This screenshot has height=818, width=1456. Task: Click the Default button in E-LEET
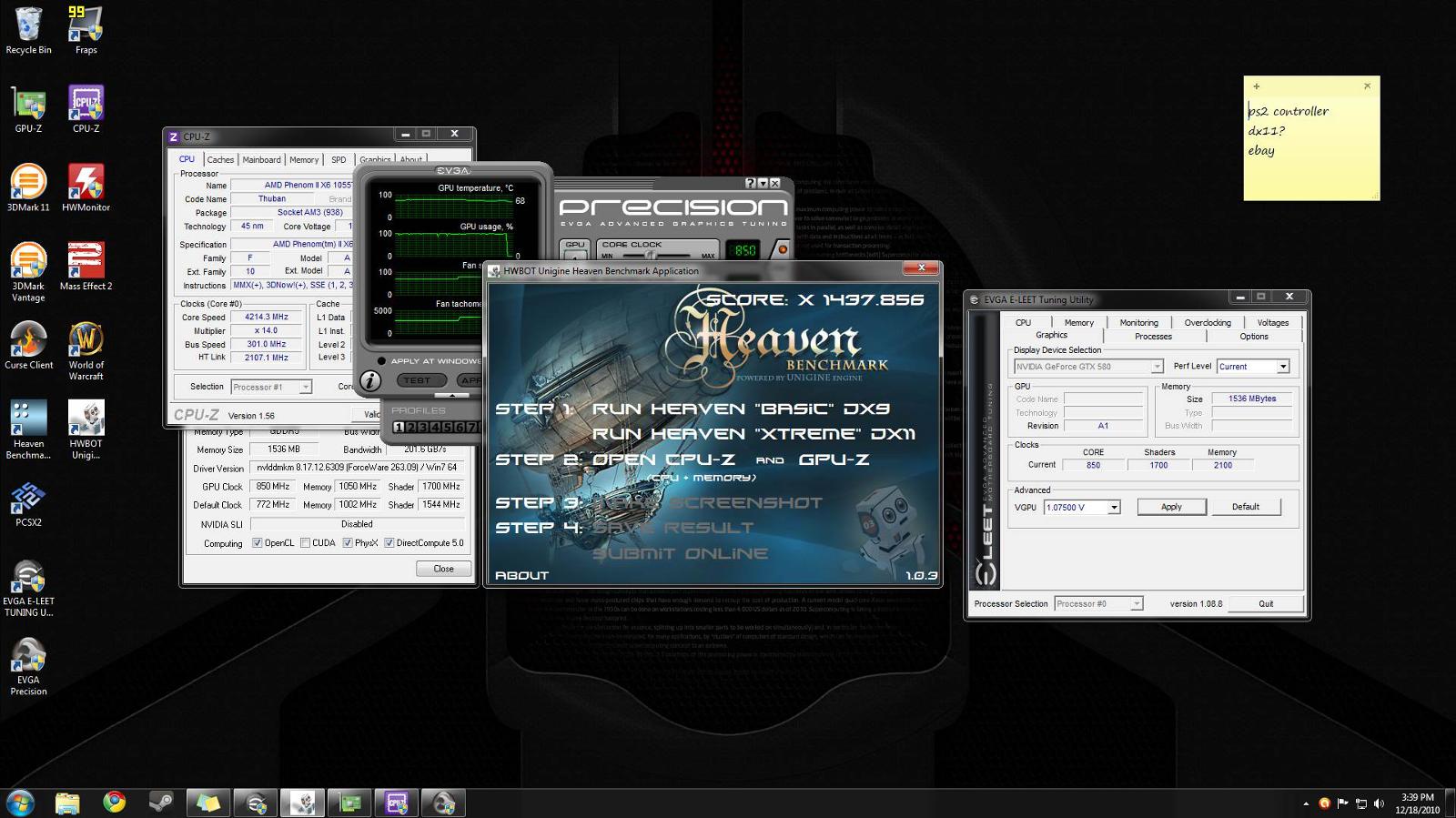1246,507
